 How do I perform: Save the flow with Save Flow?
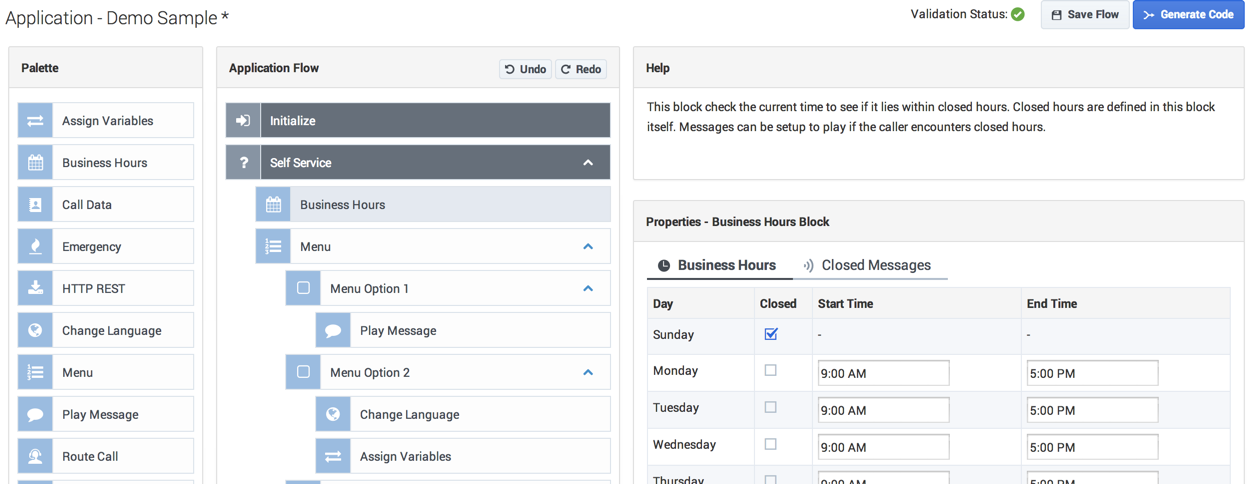1084,15
